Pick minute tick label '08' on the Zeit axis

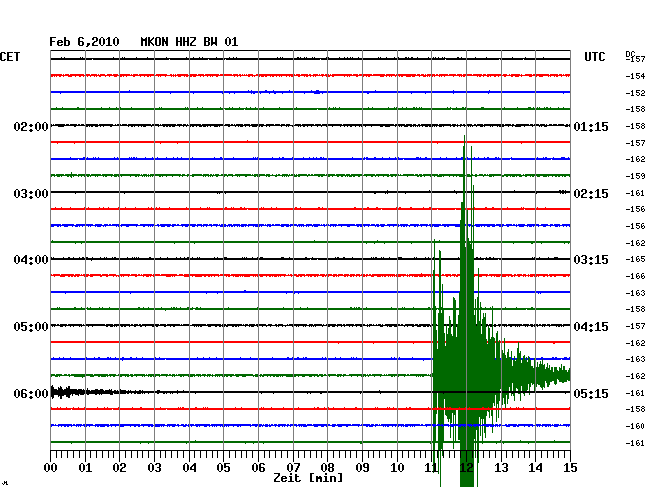[x=327, y=468]
